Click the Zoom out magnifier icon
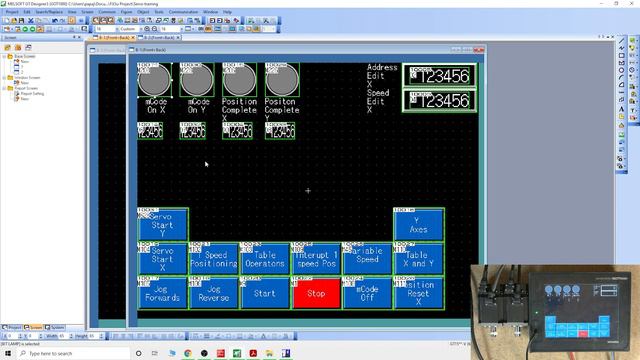This screenshot has height=360, width=640. 154,29
